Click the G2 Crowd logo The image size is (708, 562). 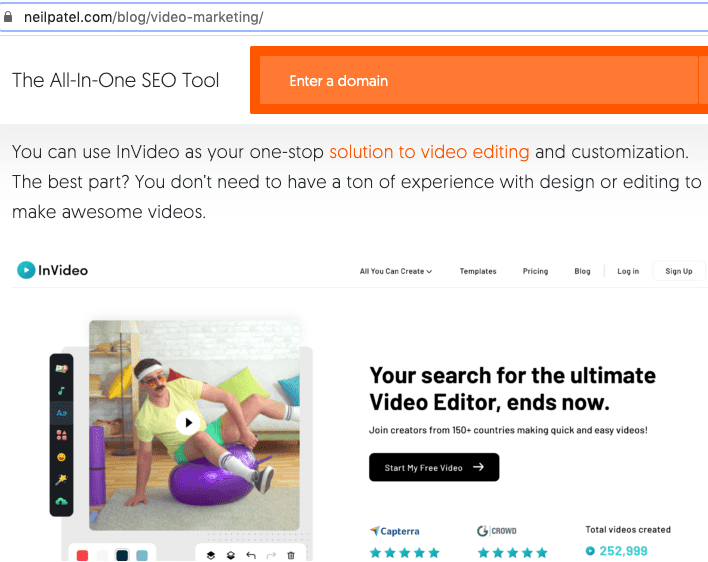tap(497, 531)
